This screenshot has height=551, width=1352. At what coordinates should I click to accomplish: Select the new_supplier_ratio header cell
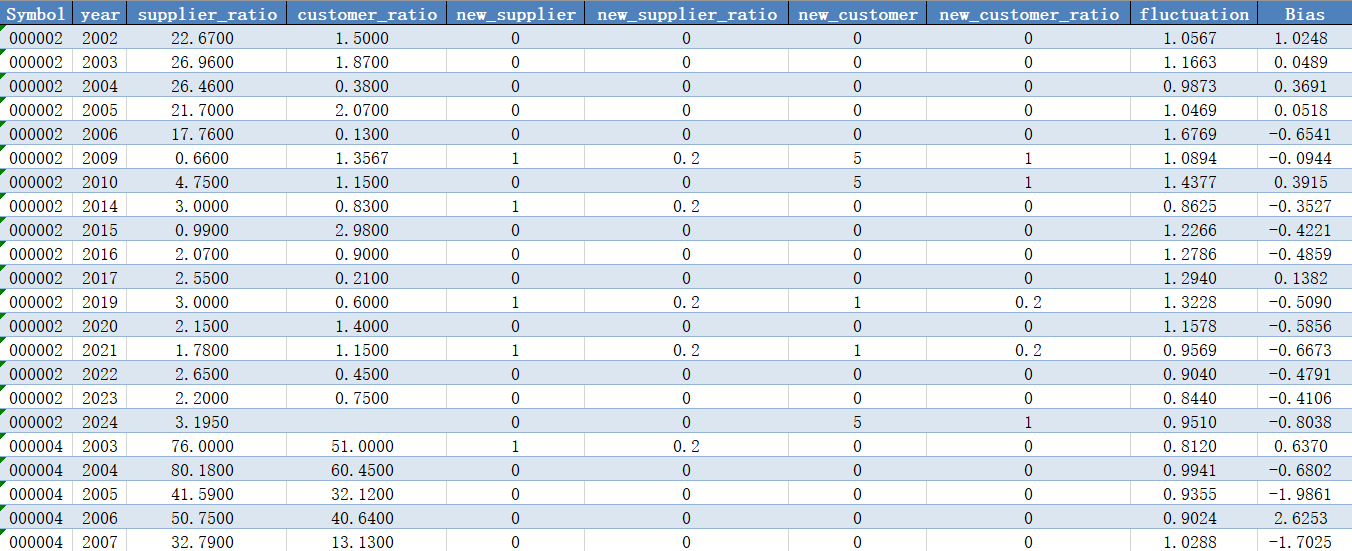click(x=686, y=13)
